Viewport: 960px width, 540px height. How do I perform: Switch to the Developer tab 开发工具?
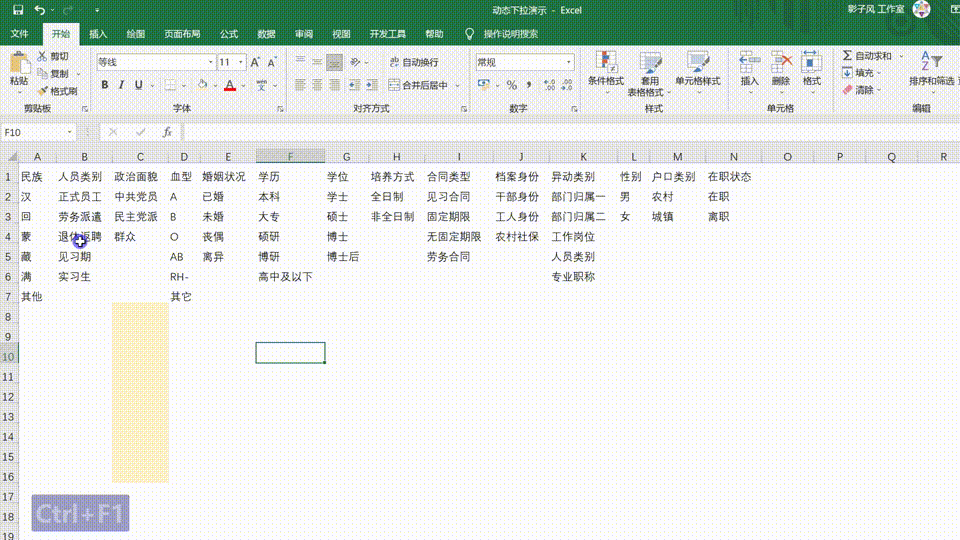[x=388, y=34]
